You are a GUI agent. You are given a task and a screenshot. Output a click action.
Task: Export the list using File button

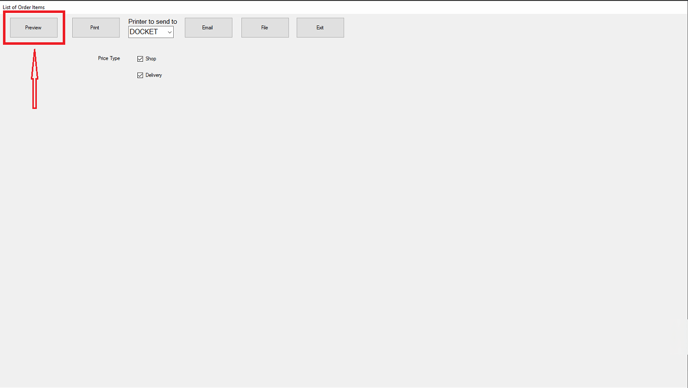(265, 28)
